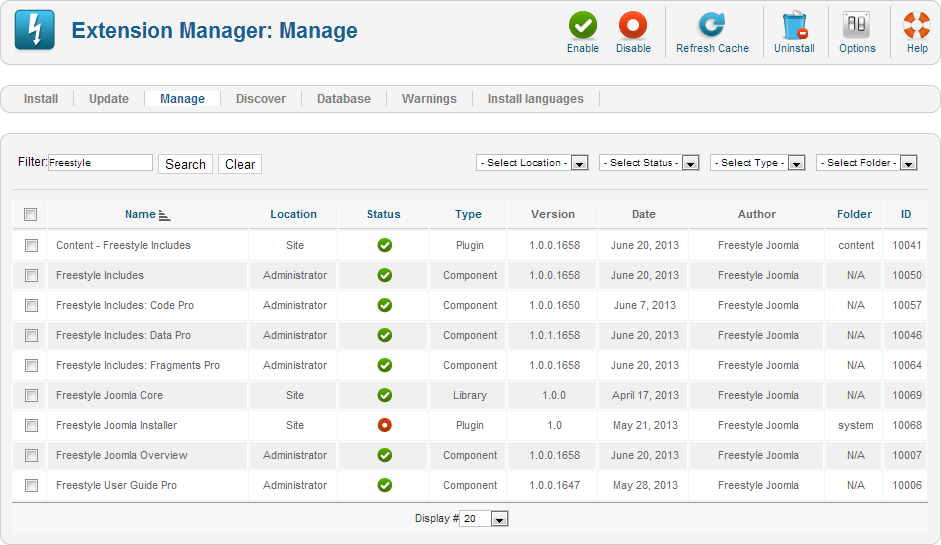
Task: Select checkbox for Freestyle Includes: Fragments Pro
Action: click(31, 366)
